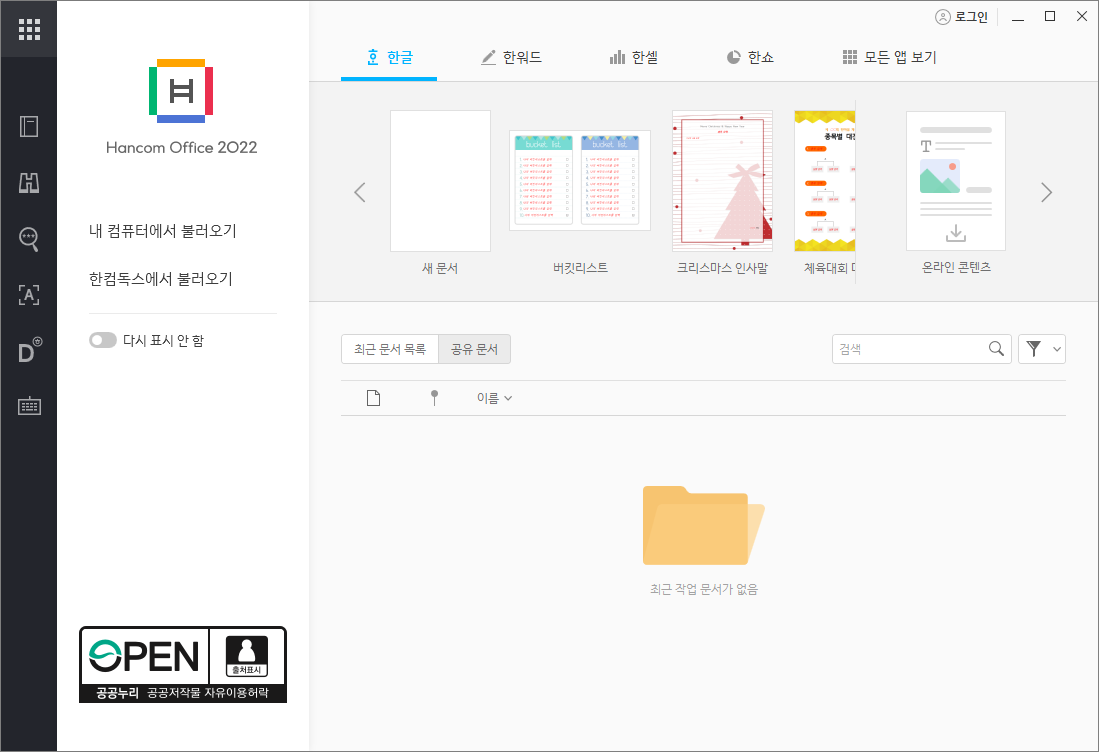Viewport: 1099px width, 752px height.
Task: Show next templates with right arrow
Action: (1046, 192)
